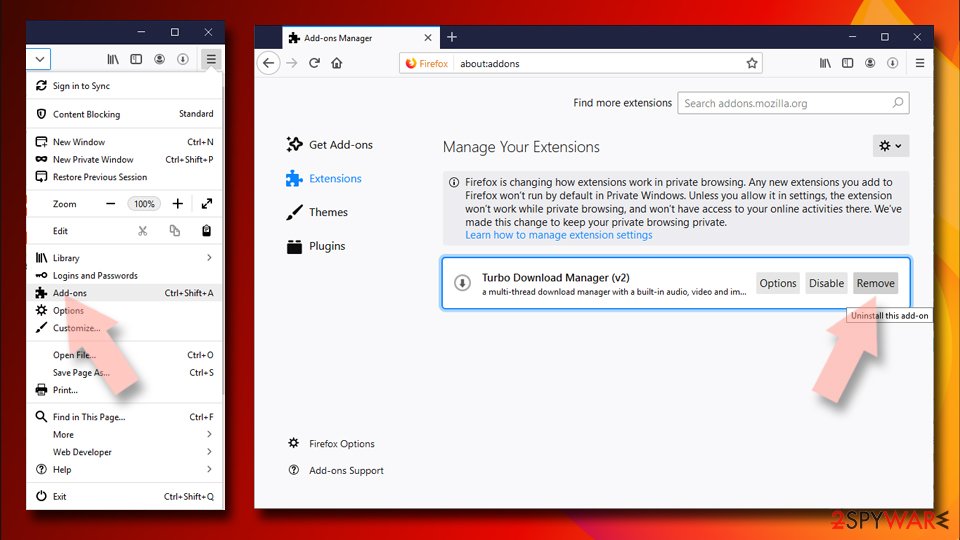Viewport: 960px width, 540px height.
Task: Choose Open File... menu item
Action: 125,355
